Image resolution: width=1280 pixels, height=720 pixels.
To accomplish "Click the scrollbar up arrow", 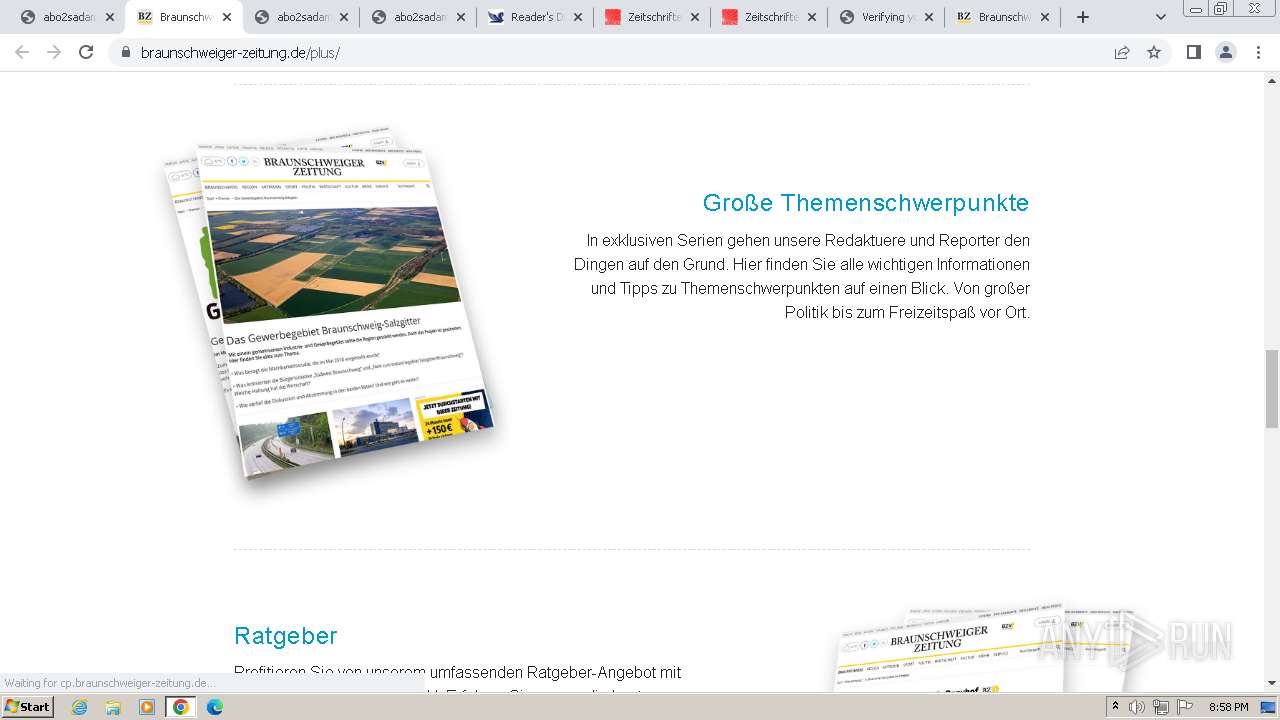I will 1272,82.
